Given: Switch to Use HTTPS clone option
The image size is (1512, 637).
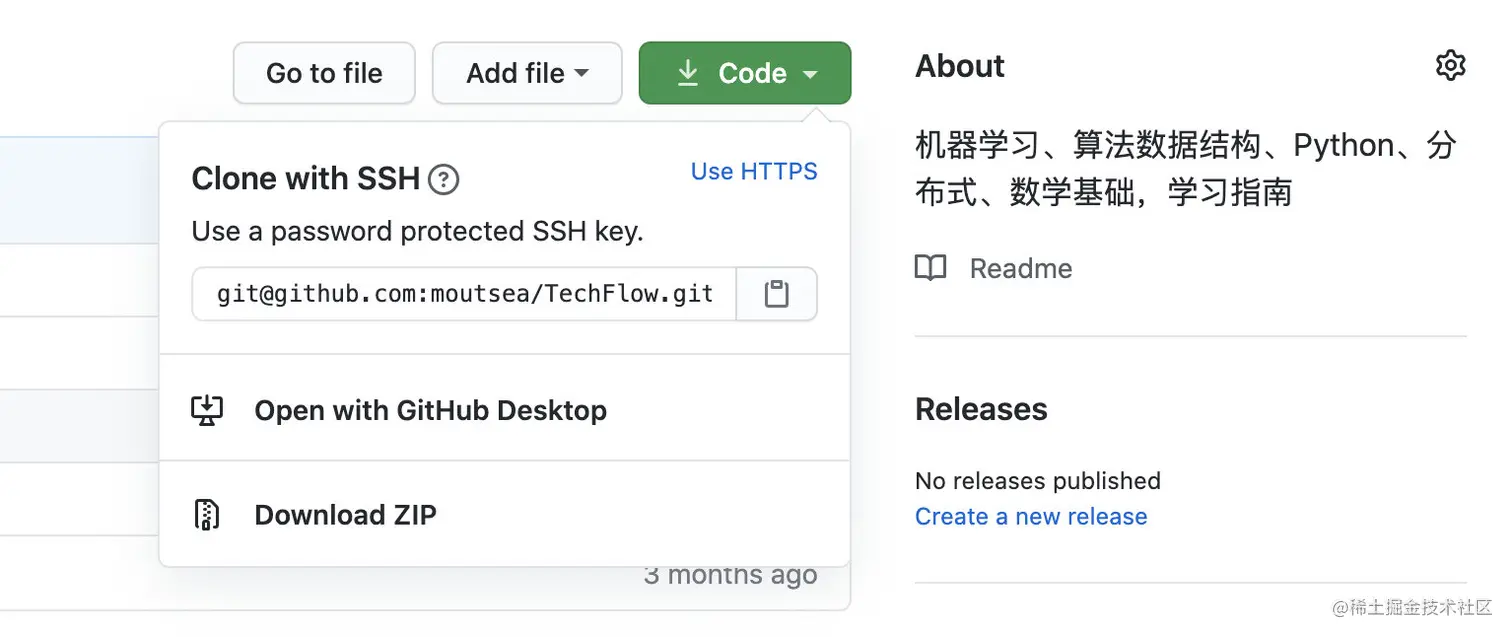Looking at the screenshot, I should point(754,172).
